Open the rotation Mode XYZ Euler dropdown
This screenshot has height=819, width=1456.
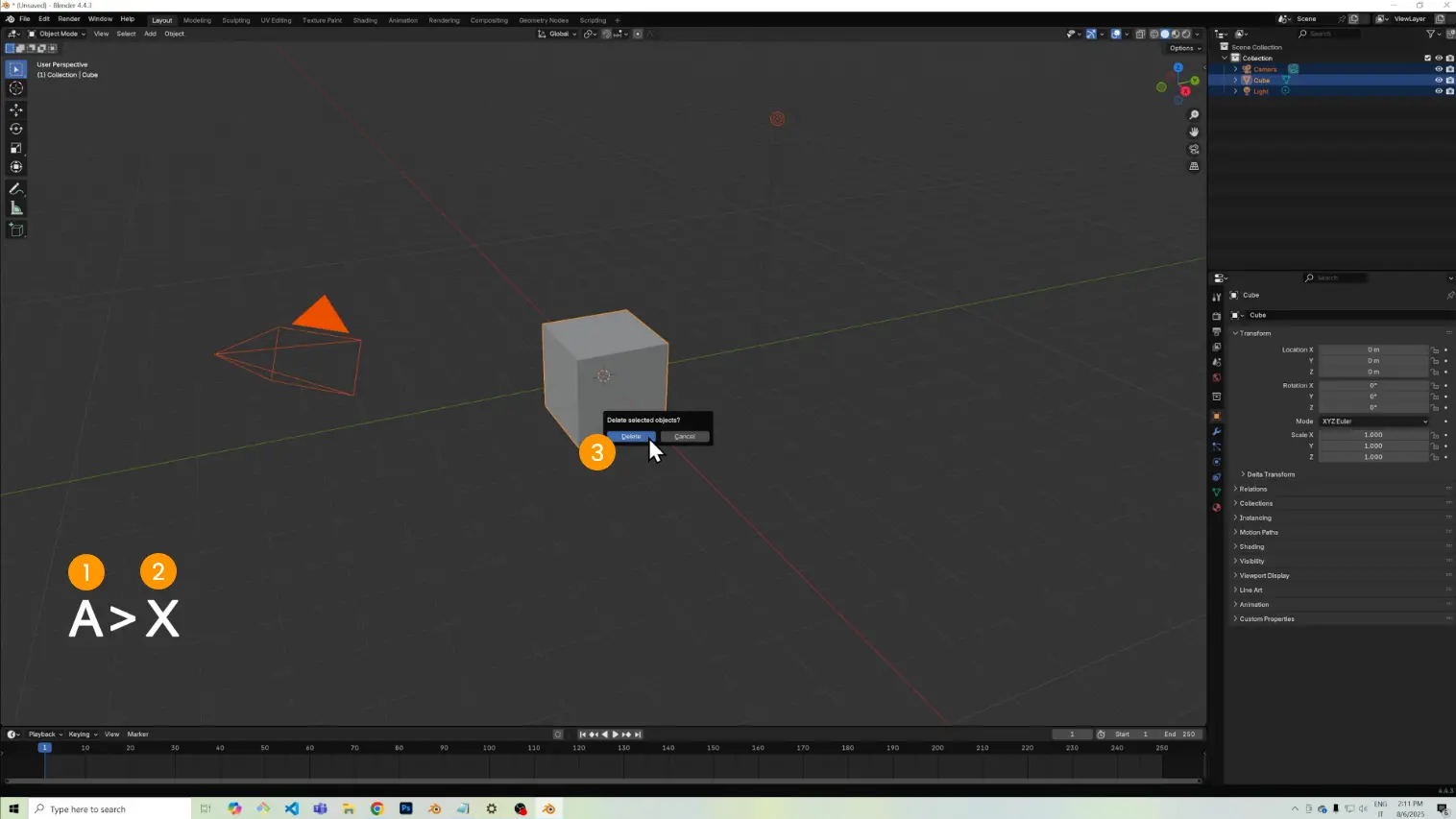1373,422
